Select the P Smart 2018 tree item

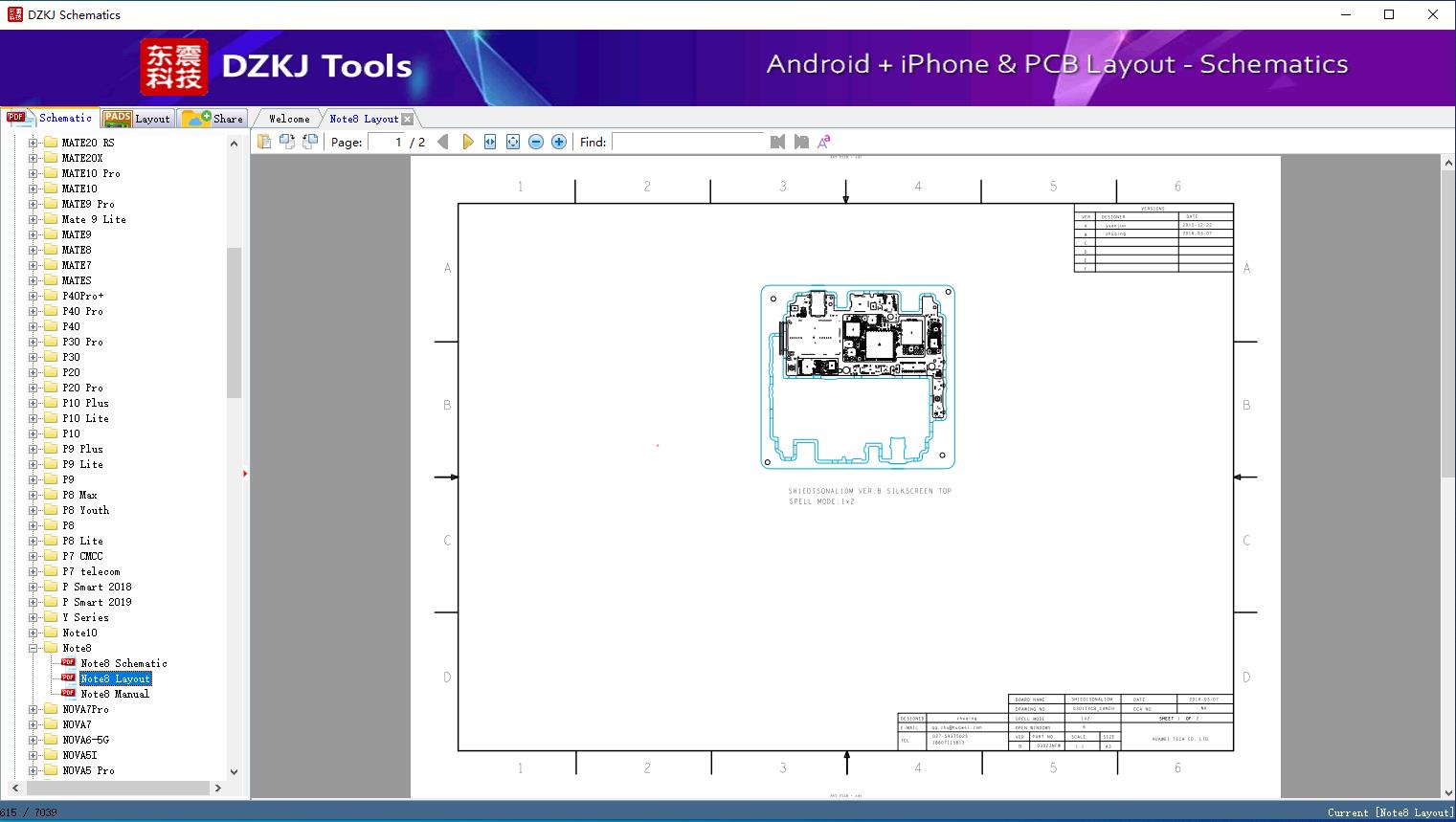(97, 587)
